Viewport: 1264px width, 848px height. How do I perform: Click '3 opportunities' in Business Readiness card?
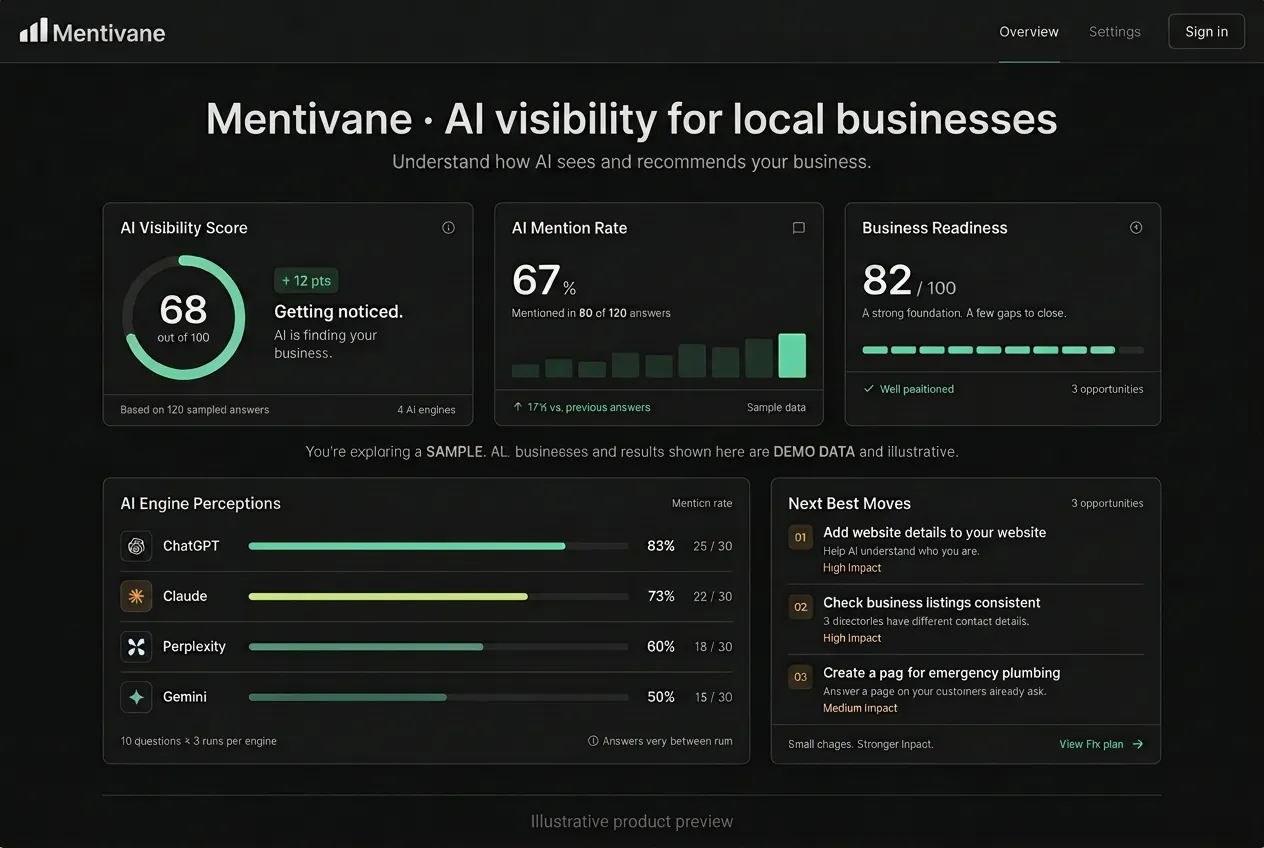coord(1107,389)
